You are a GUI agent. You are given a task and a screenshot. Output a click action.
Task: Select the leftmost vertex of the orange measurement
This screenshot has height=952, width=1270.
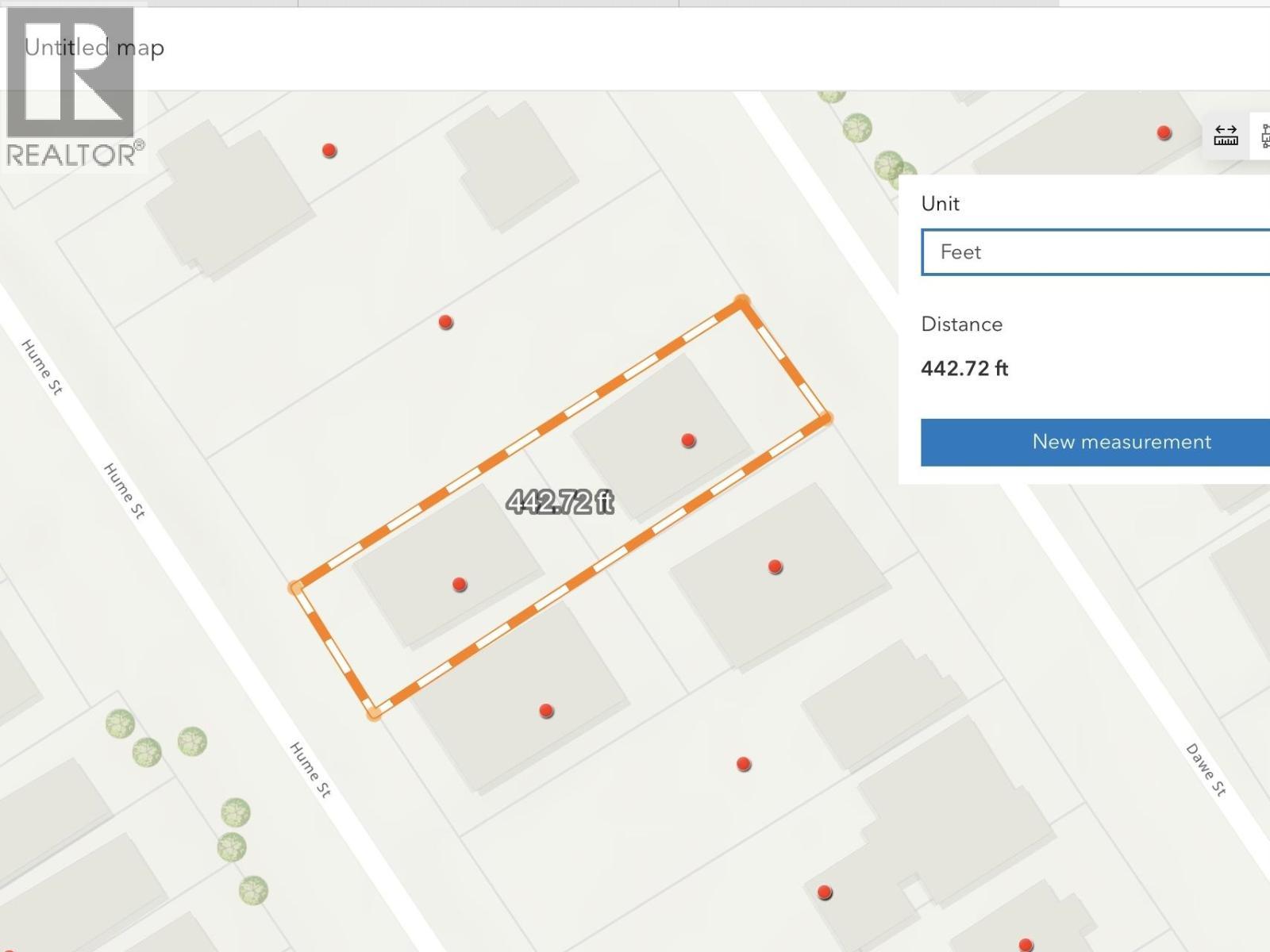point(296,588)
